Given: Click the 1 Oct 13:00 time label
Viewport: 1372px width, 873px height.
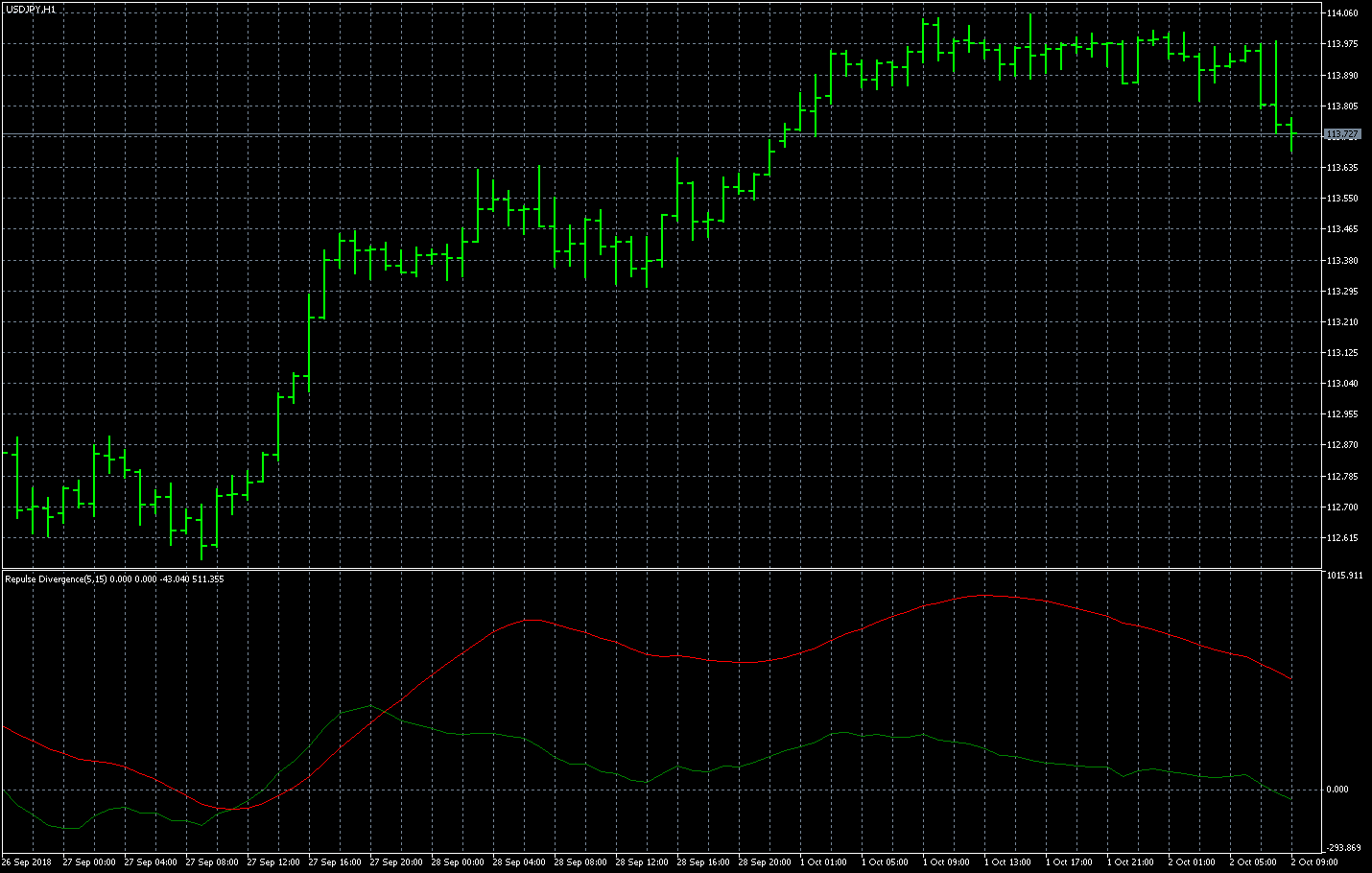Looking at the screenshot, I should tap(1007, 862).
